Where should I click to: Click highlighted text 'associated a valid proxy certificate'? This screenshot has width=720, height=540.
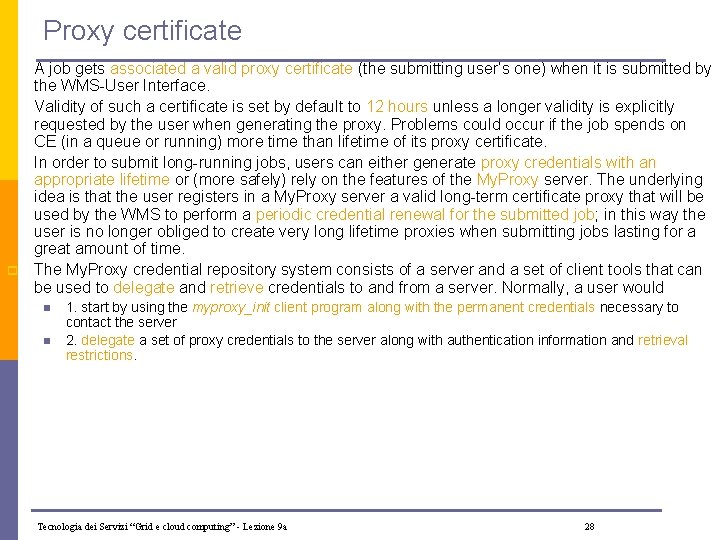231,69
